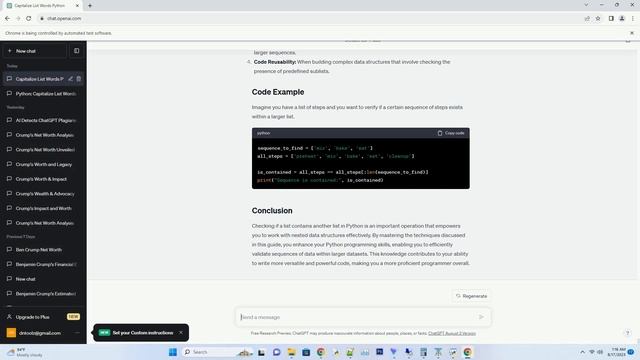The image size is (640, 360).
Task: Close the Capitalize List Words Python tab
Action: pos(77,6)
